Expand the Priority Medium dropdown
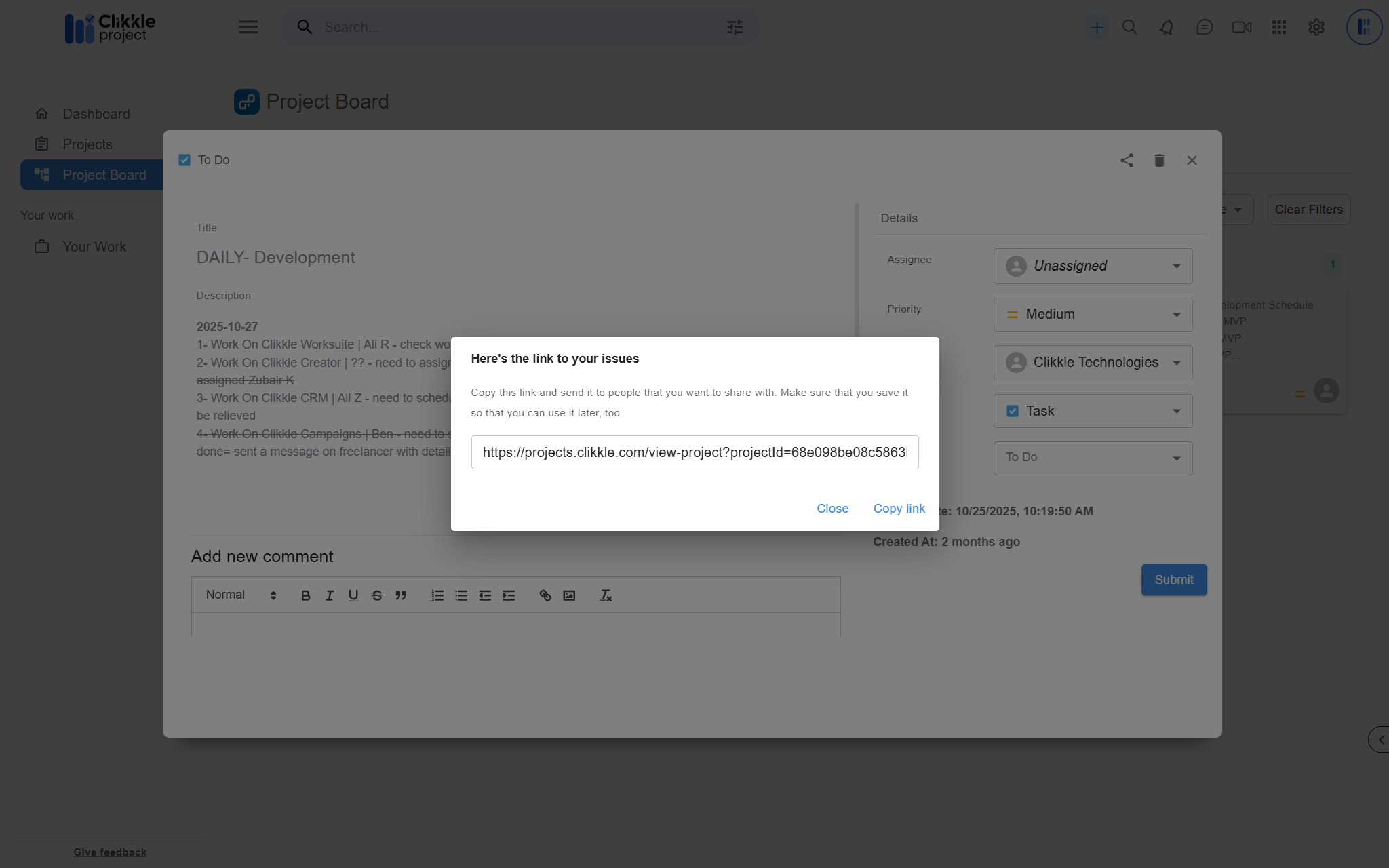 click(1093, 315)
